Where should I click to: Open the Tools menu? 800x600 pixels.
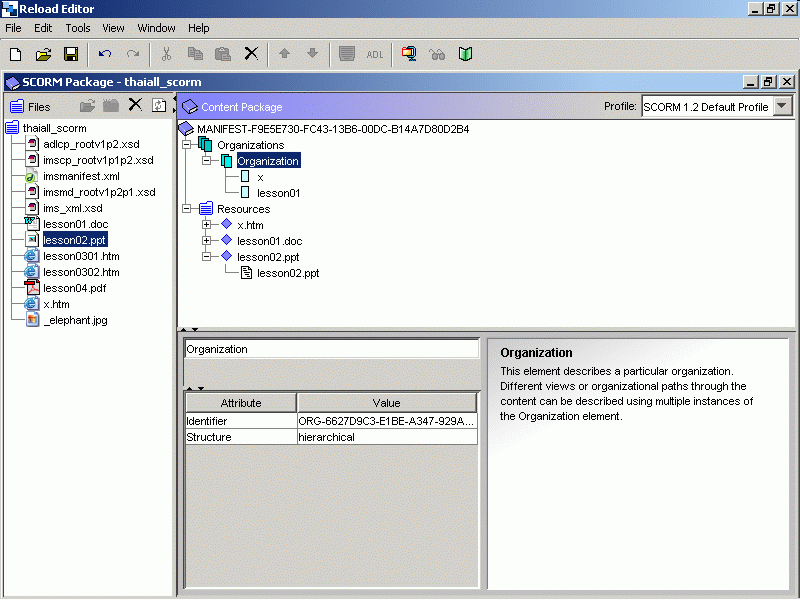[77, 28]
